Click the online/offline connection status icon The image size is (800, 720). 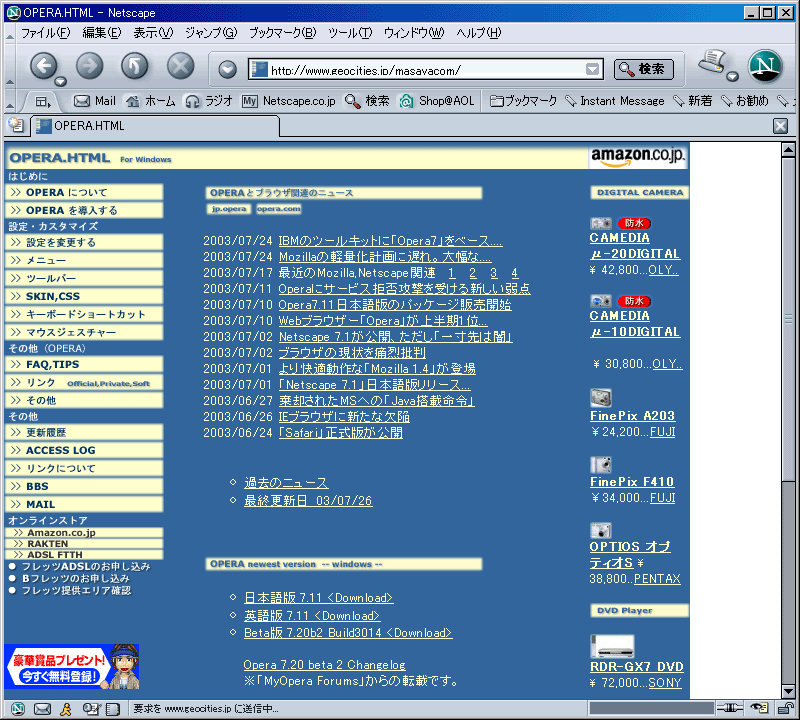coord(730,708)
